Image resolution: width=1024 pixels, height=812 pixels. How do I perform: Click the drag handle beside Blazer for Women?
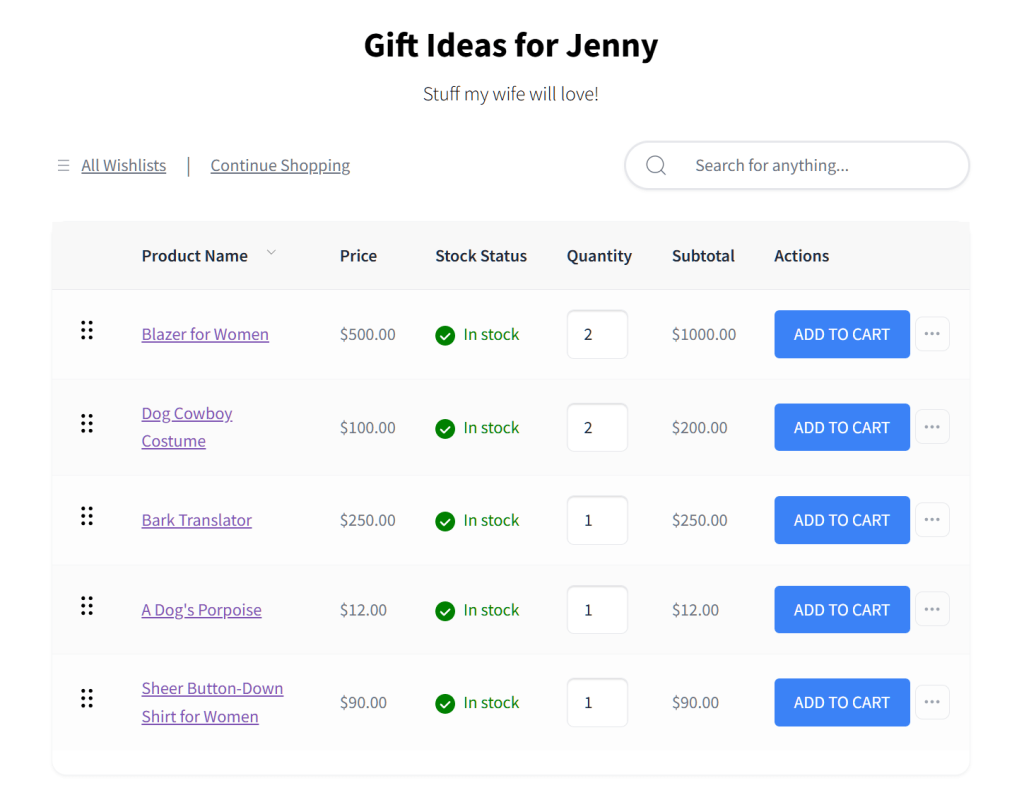87,328
